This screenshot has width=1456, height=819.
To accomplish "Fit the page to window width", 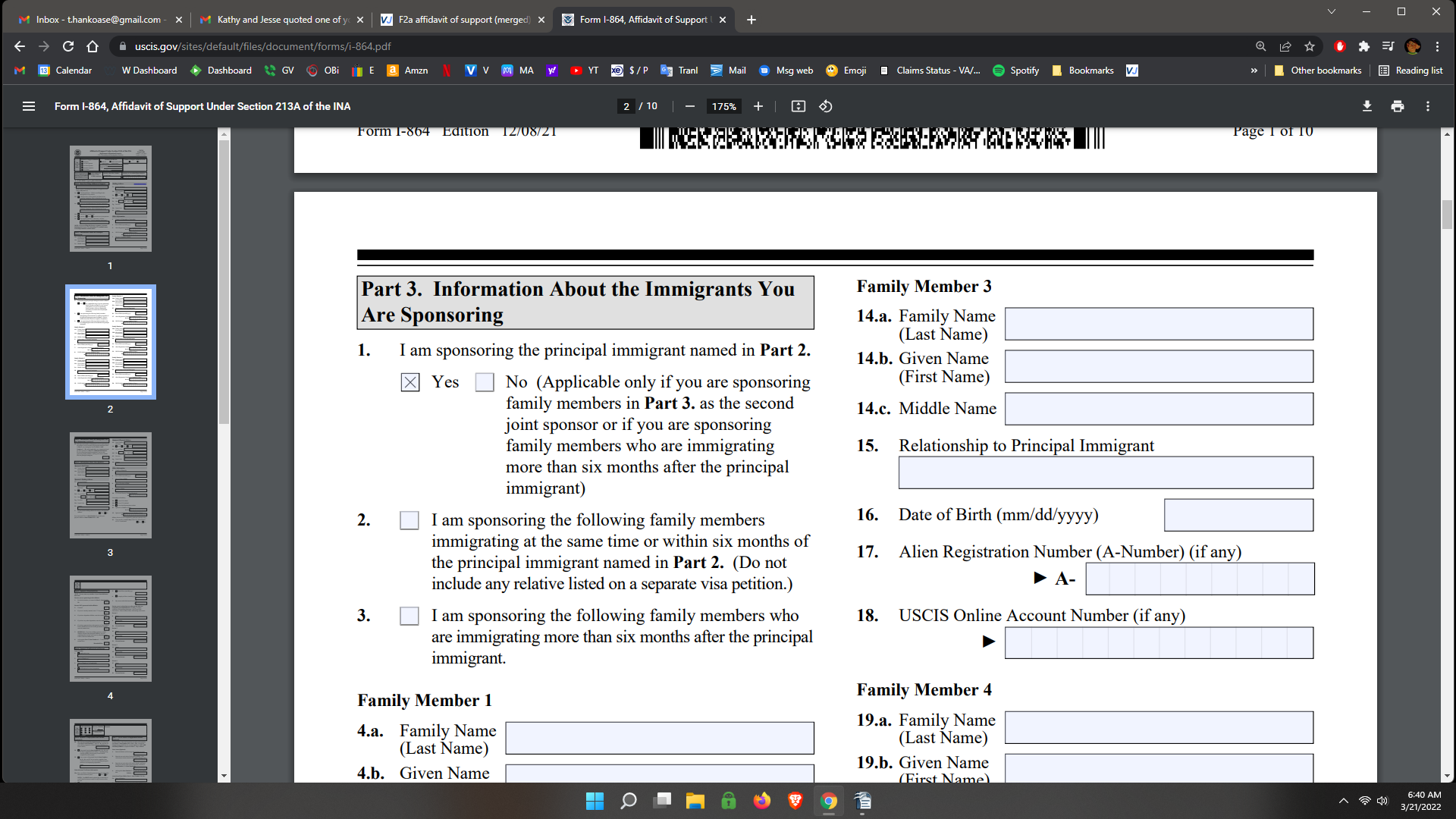I will click(798, 106).
